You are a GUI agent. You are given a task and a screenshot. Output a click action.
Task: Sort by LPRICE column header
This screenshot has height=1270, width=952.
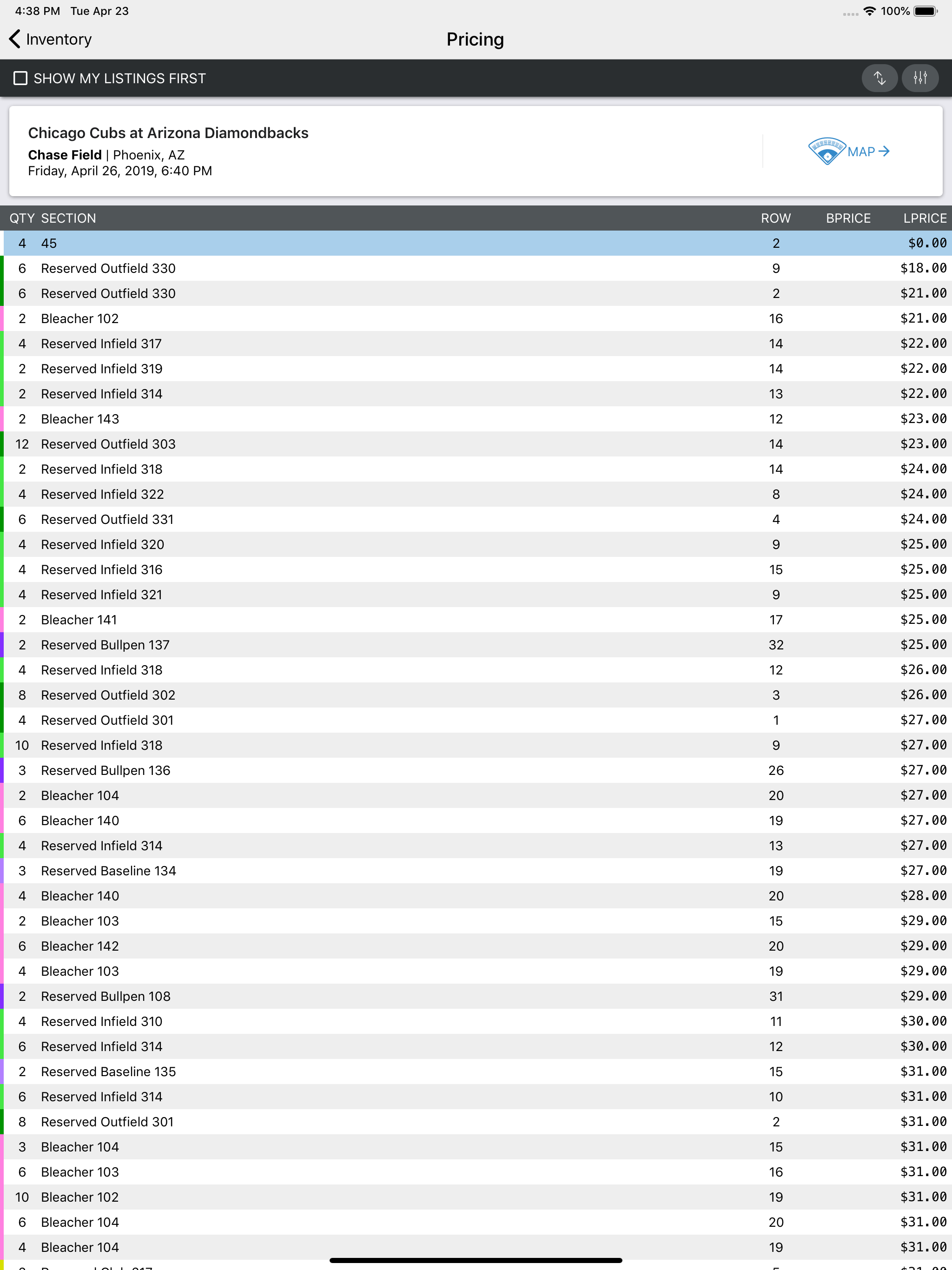(x=925, y=218)
